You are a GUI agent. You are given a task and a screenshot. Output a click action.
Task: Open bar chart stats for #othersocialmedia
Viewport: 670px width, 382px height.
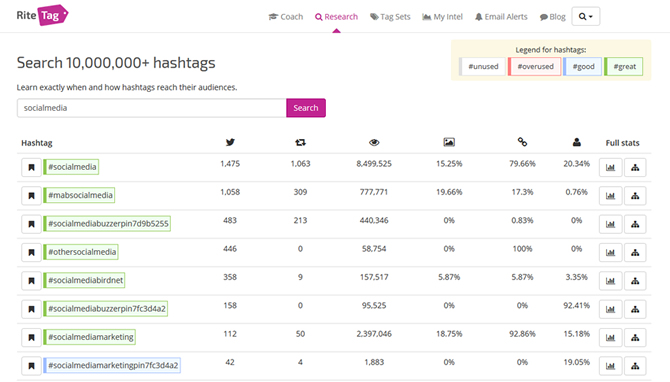click(611, 253)
